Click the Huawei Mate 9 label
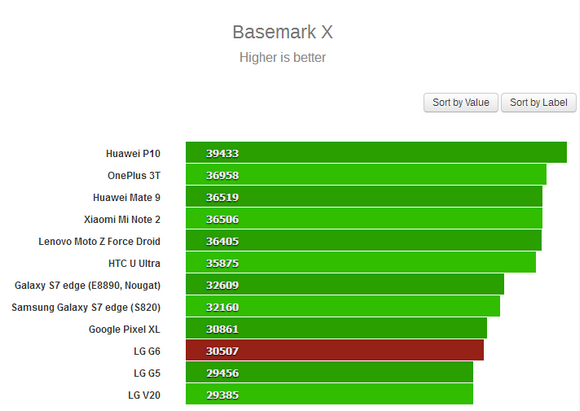The image size is (580, 411). coord(127,197)
